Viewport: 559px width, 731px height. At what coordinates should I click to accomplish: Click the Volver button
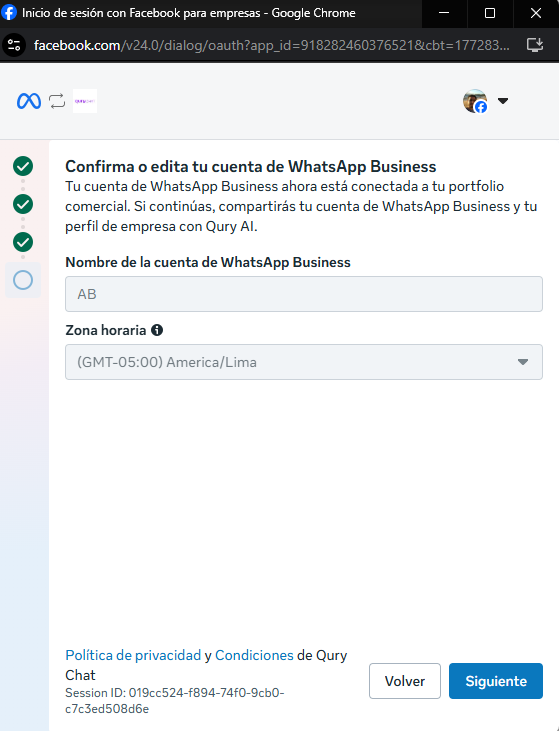pyautogui.click(x=405, y=681)
